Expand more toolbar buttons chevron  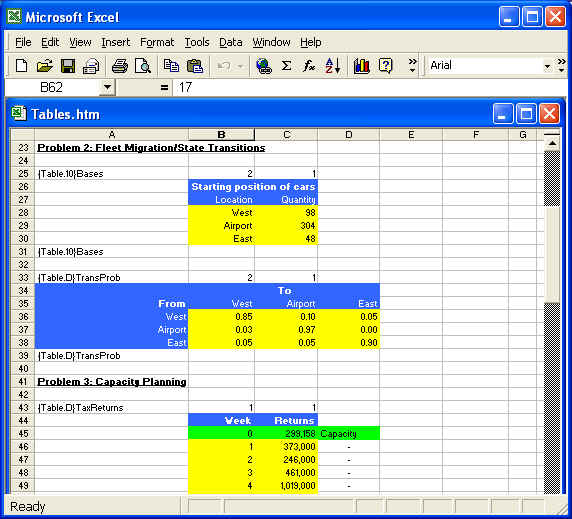pyautogui.click(x=413, y=66)
